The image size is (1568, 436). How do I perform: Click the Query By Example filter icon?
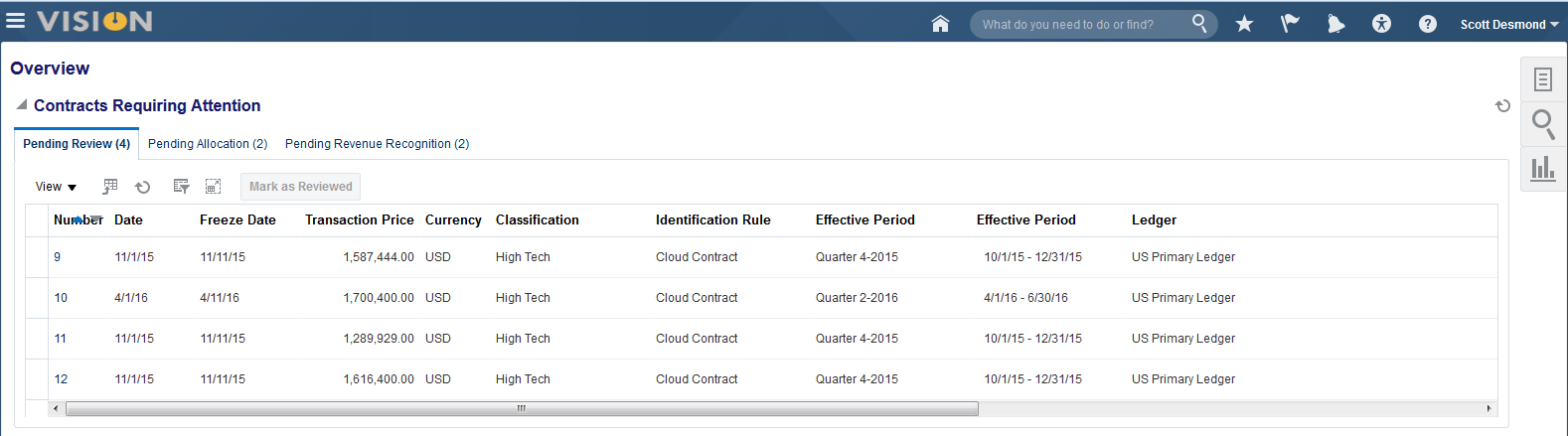coord(181,187)
